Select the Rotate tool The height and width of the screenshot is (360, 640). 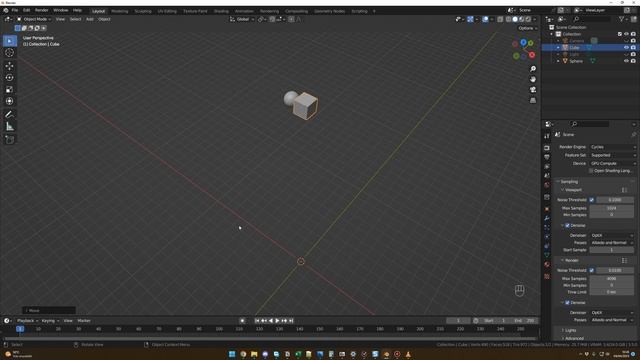pyautogui.click(x=9, y=78)
